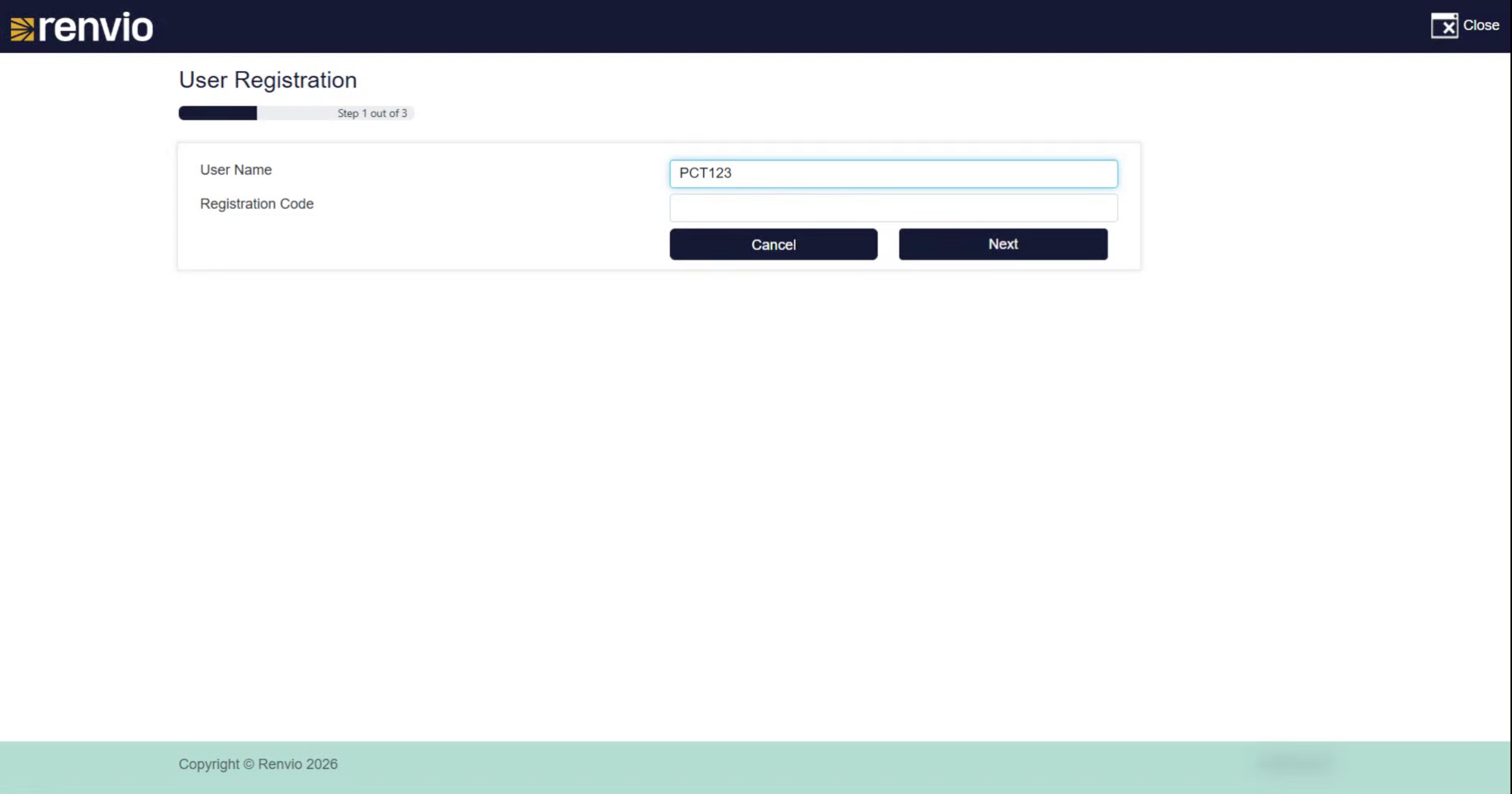Click the User Registration heading
Screen dimensions: 1512x794
(268, 80)
